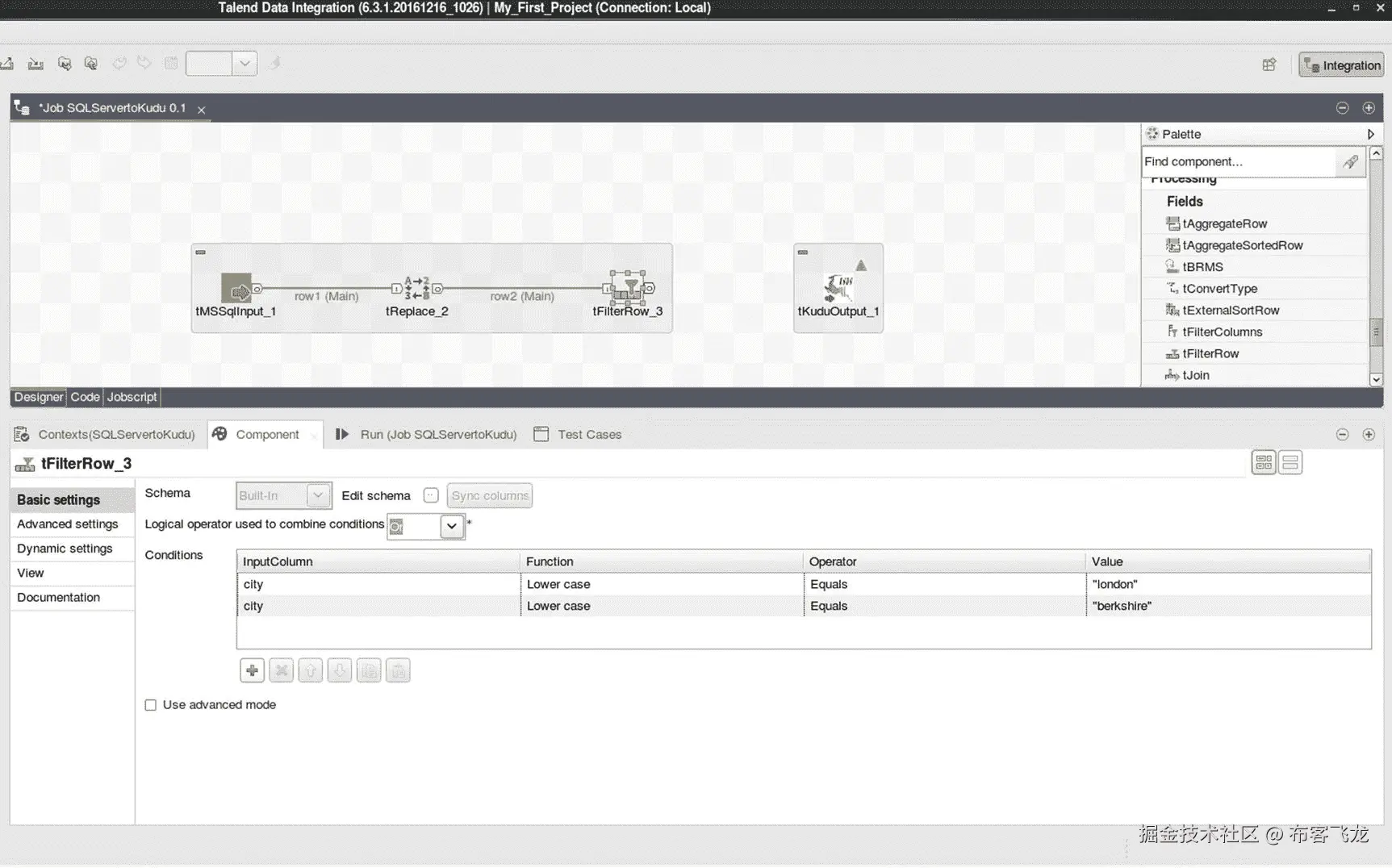Minimize the job editor panel
Image resolution: width=1392 pixels, height=868 pixels.
tap(1342, 108)
